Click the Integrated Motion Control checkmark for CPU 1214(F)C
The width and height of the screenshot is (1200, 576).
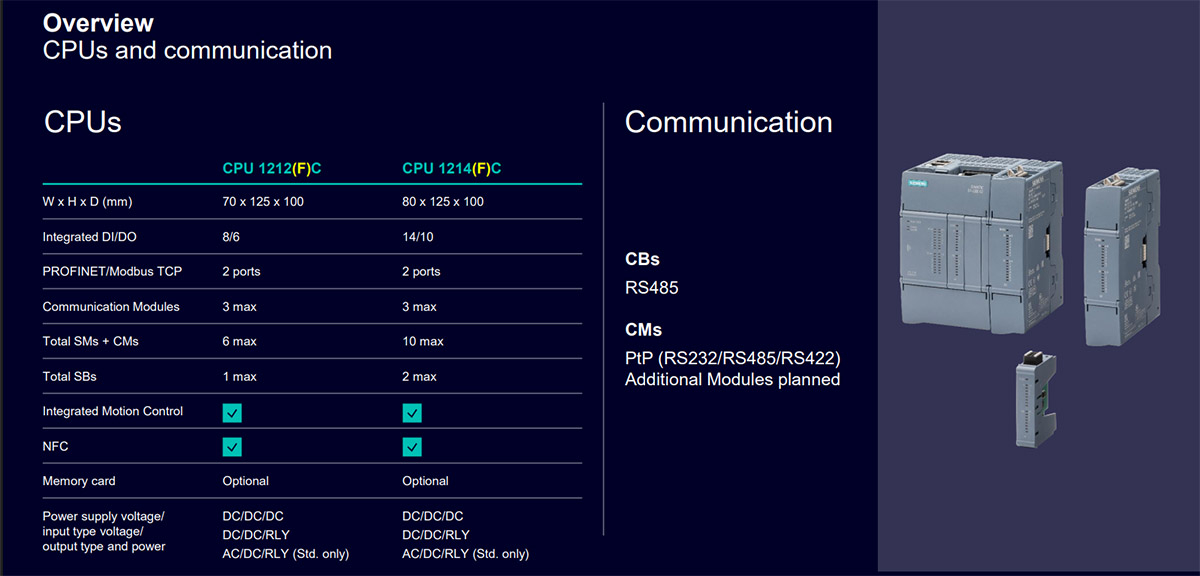tap(412, 412)
